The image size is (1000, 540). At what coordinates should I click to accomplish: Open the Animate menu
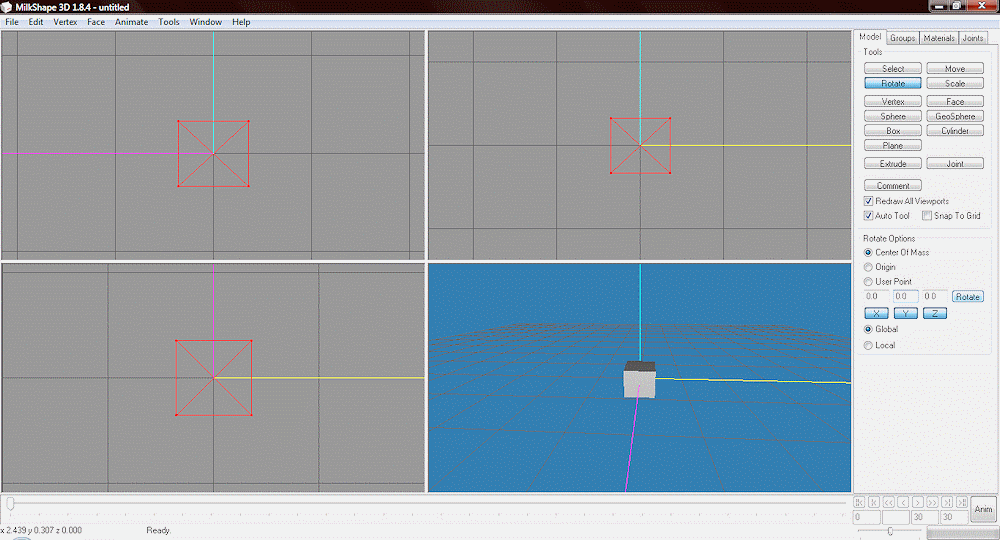[x=131, y=22]
